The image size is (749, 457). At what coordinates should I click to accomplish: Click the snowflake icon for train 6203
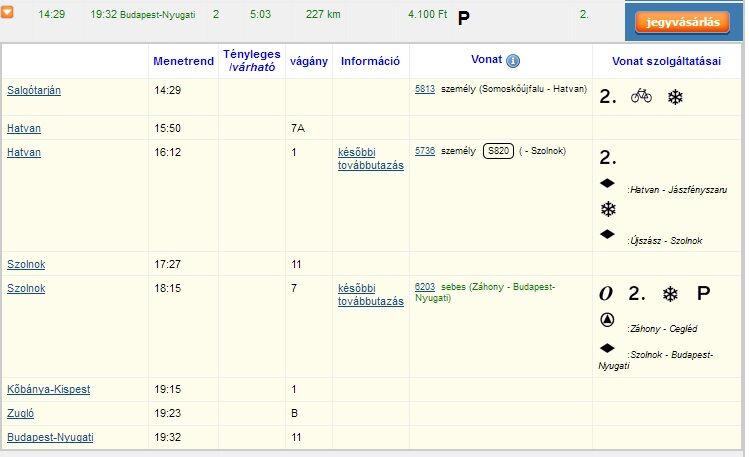pos(670,294)
